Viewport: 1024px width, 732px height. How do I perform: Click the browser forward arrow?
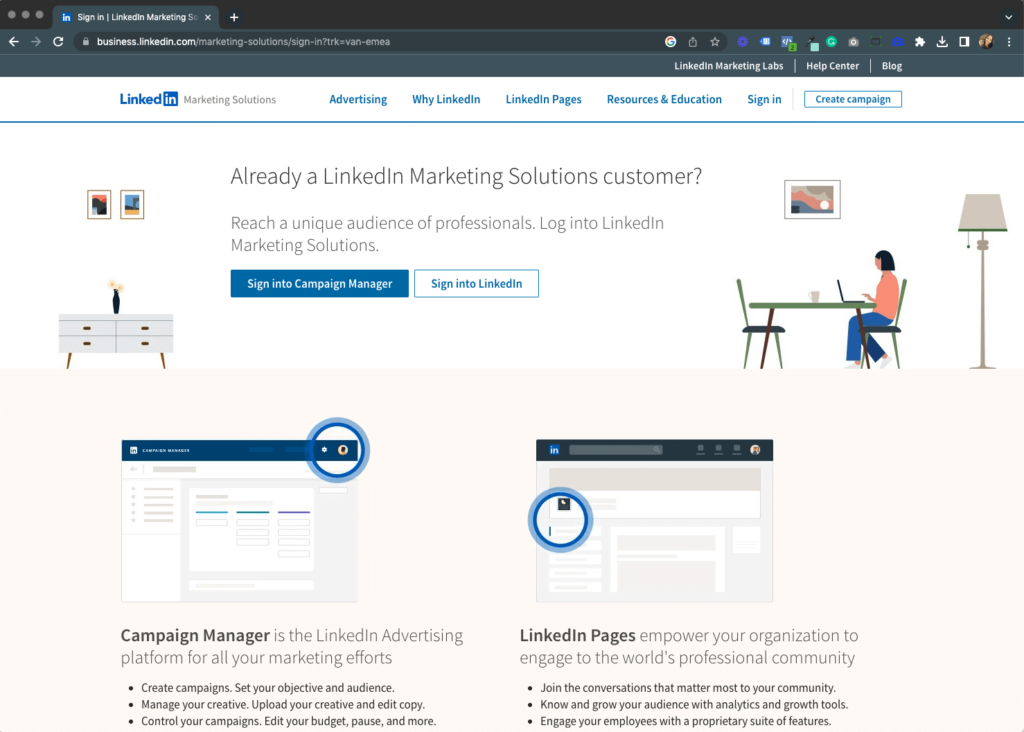click(x=36, y=42)
